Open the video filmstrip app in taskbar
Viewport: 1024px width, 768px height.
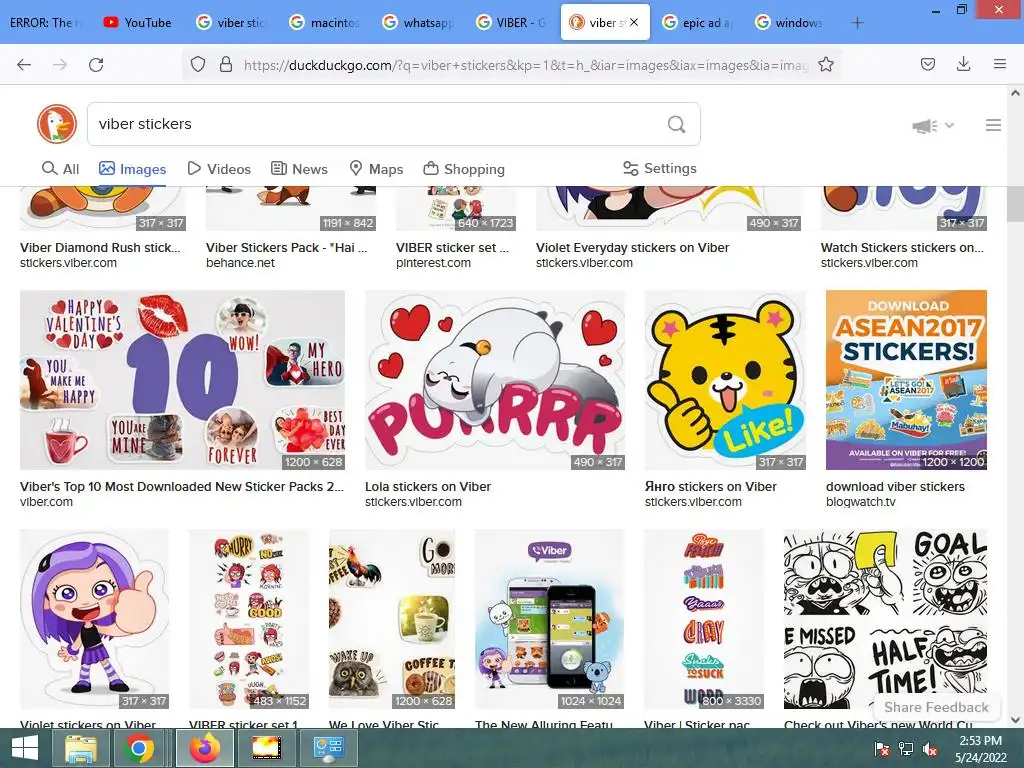click(x=266, y=748)
